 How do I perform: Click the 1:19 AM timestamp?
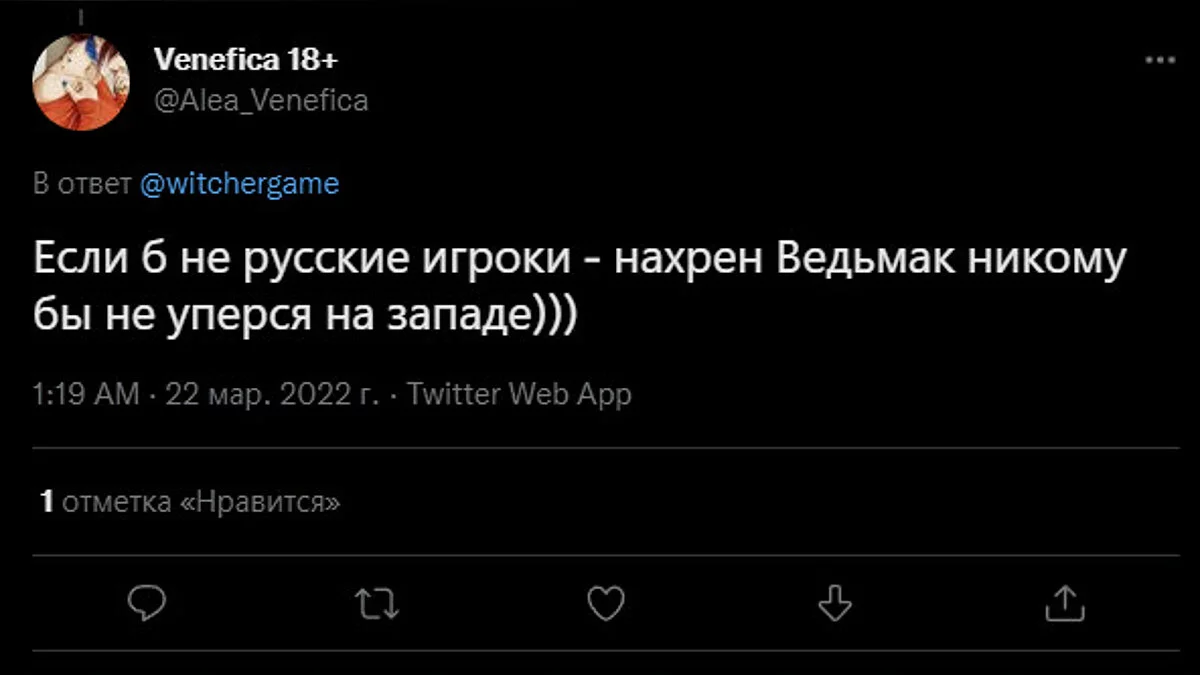pyautogui.click(x=86, y=394)
